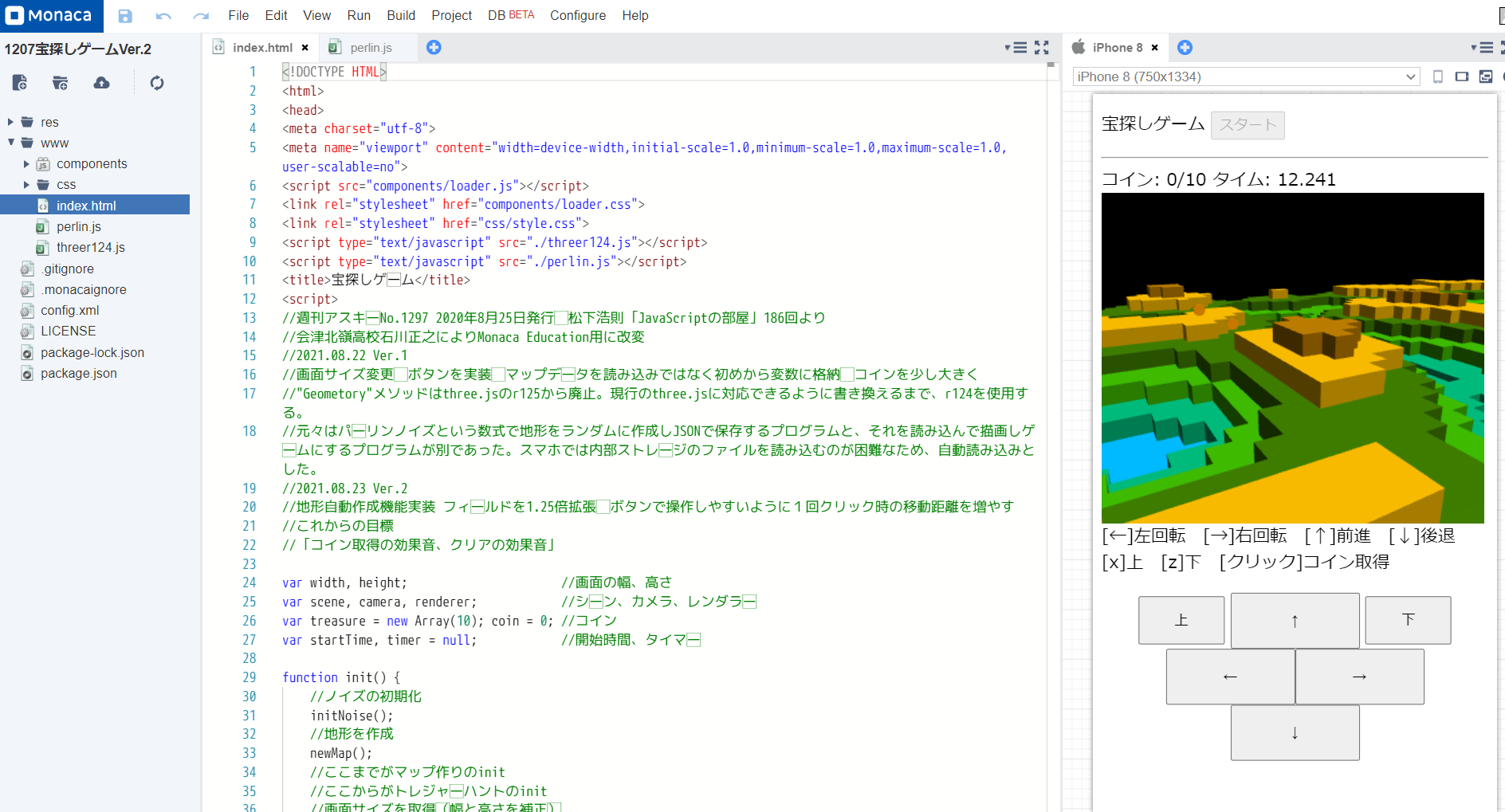1505x812 pixels.
Task: Create a new file in project panel
Action: 20,82
